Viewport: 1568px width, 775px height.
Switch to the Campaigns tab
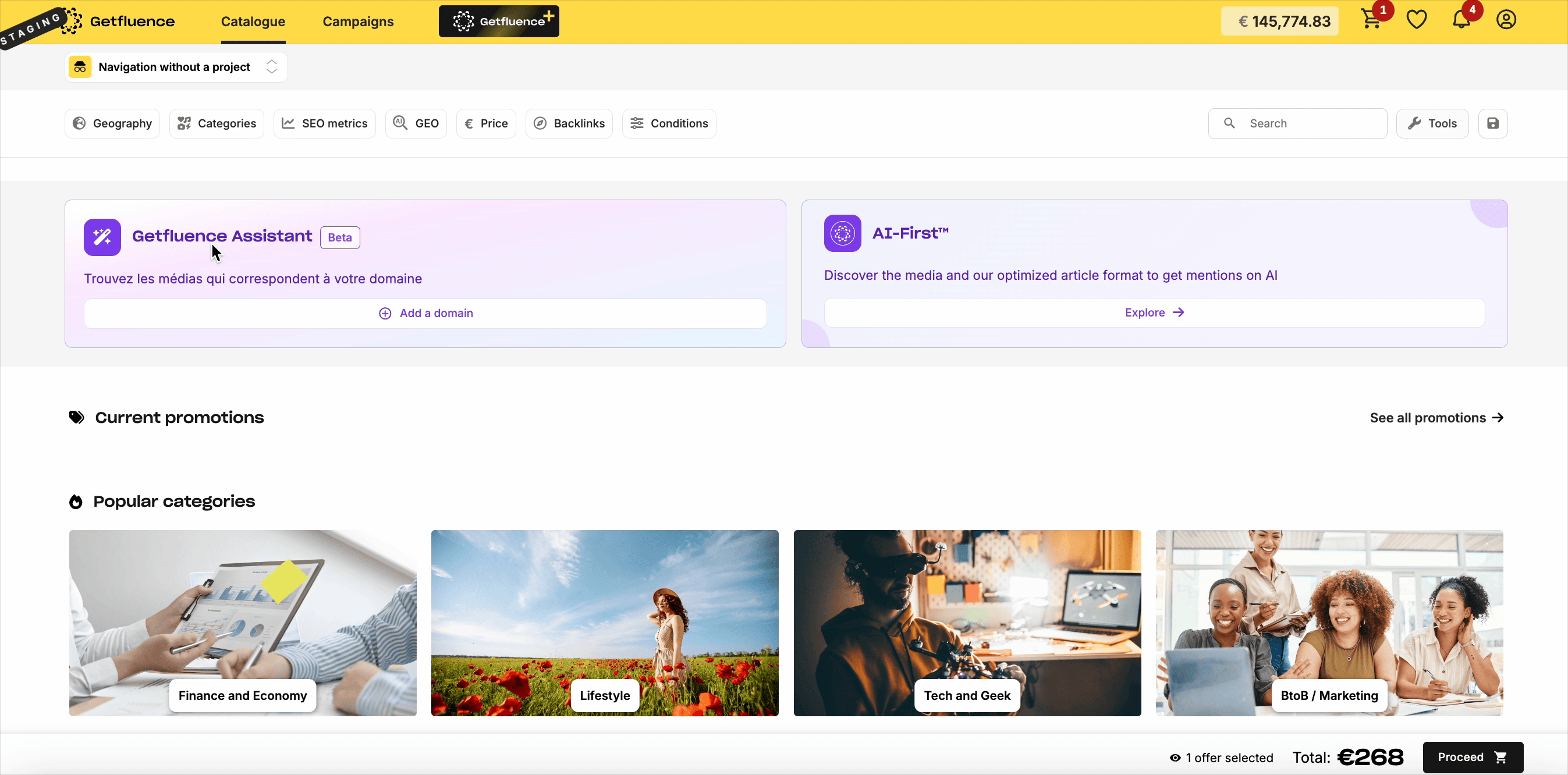click(358, 22)
